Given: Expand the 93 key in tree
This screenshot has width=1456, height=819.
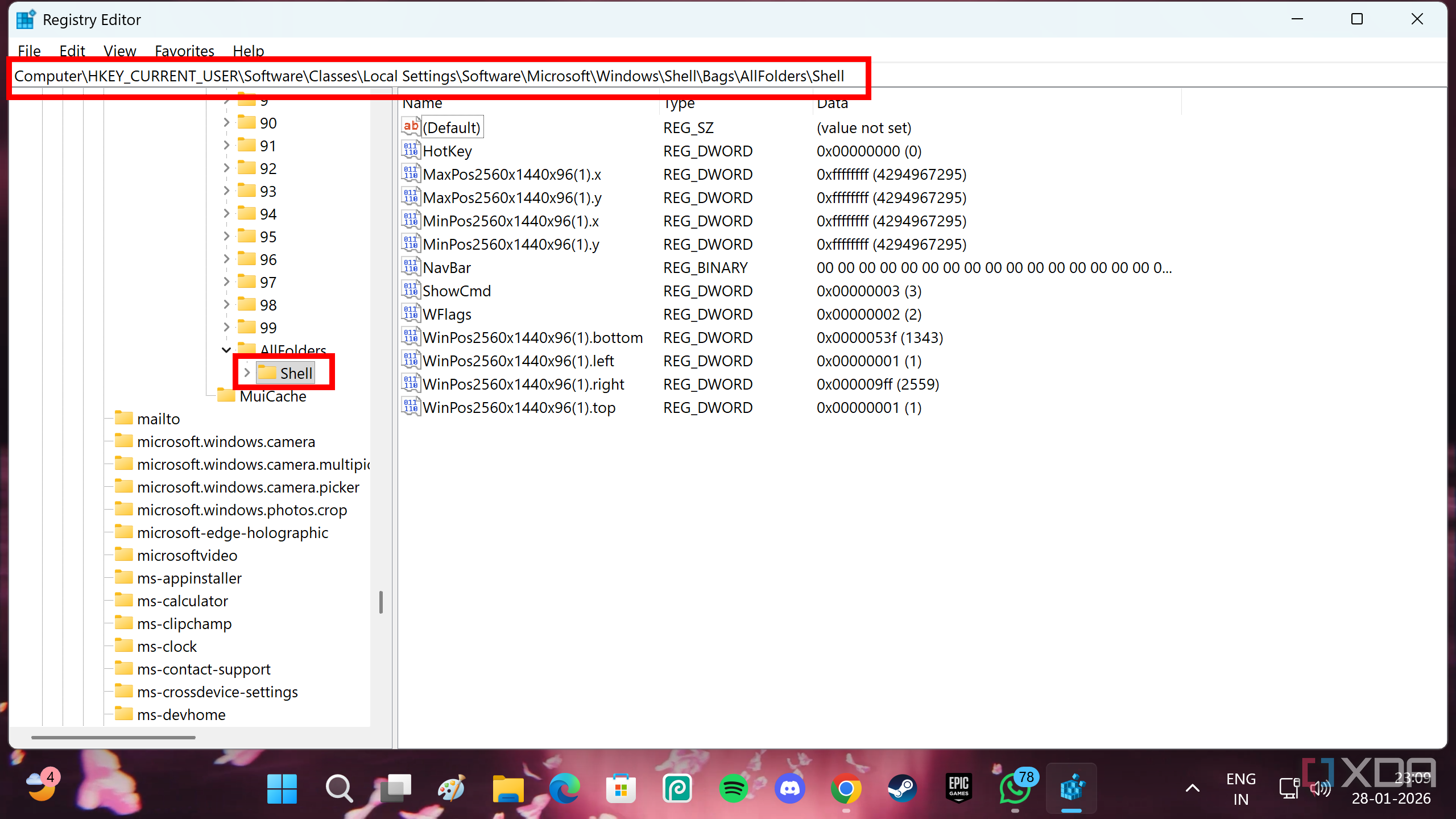Looking at the screenshot, I should 226,191.
